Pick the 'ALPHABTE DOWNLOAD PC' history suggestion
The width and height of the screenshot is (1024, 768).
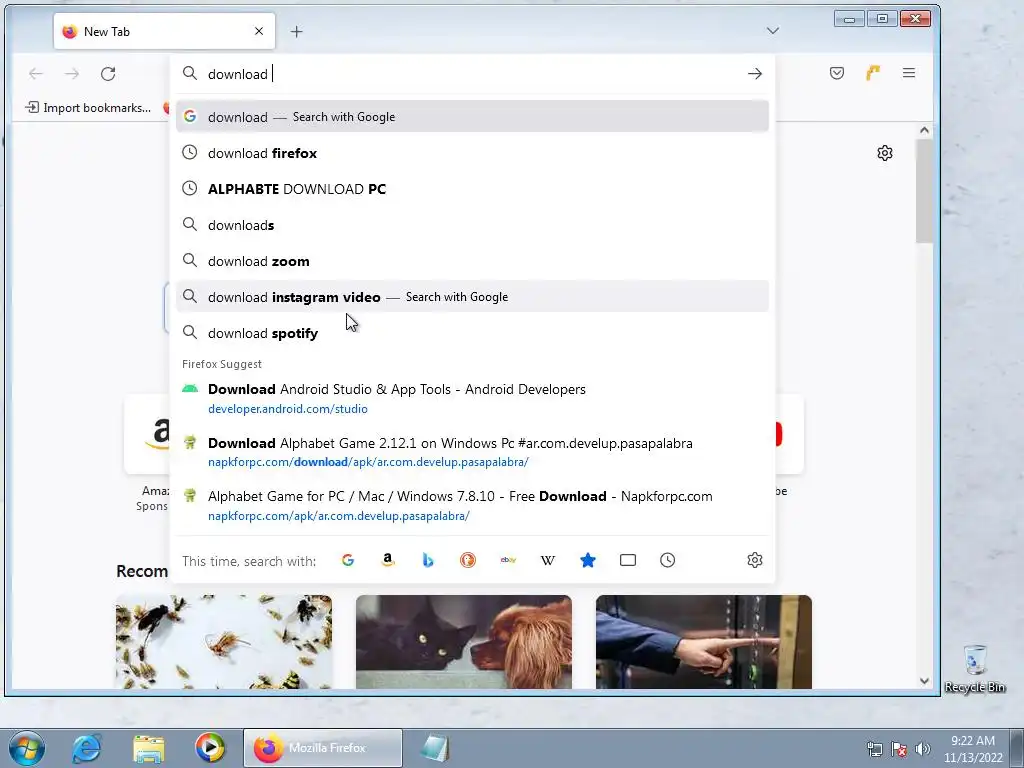coord(472,189)
